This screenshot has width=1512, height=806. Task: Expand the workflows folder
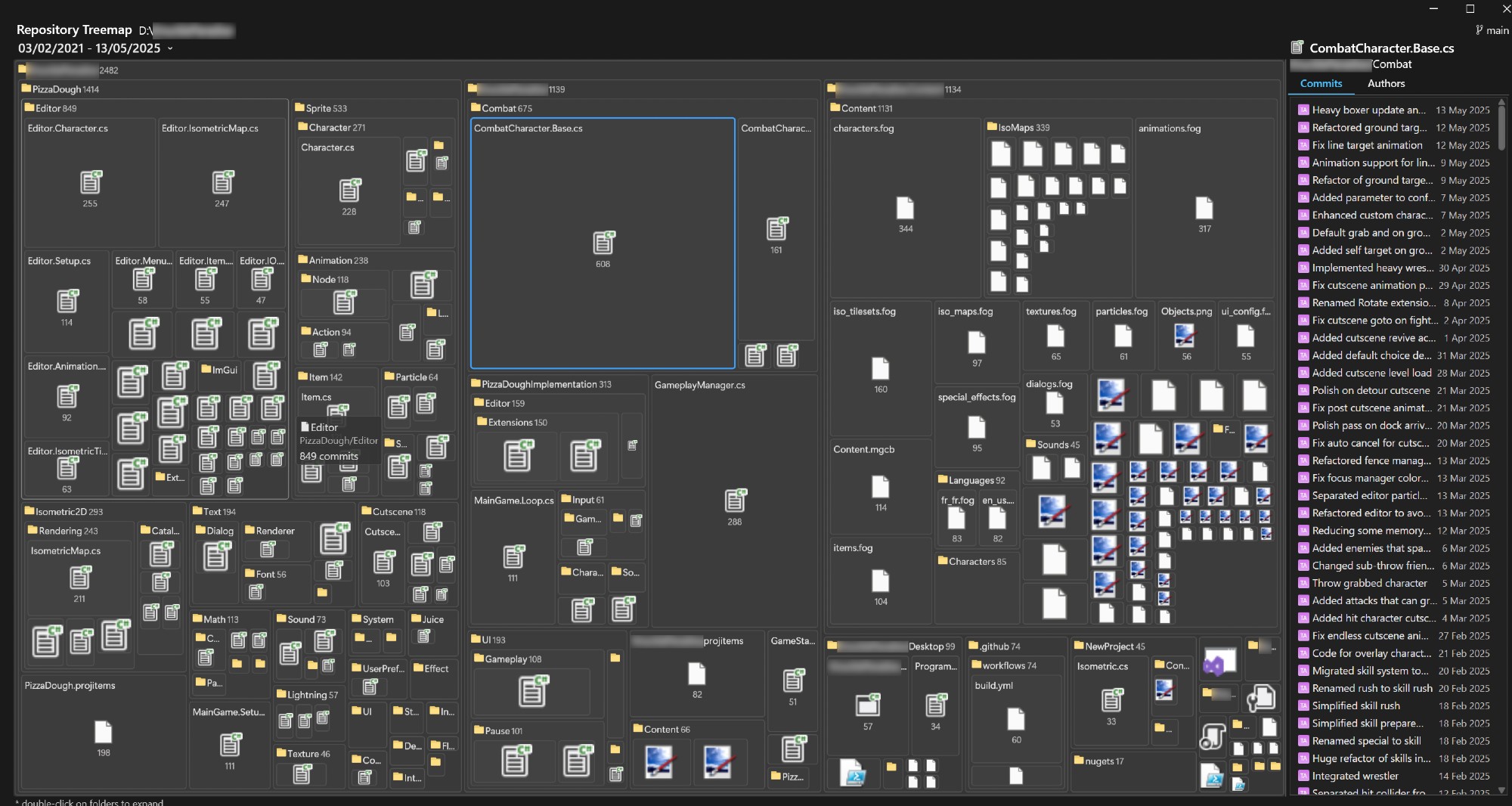click(1004, 665)
